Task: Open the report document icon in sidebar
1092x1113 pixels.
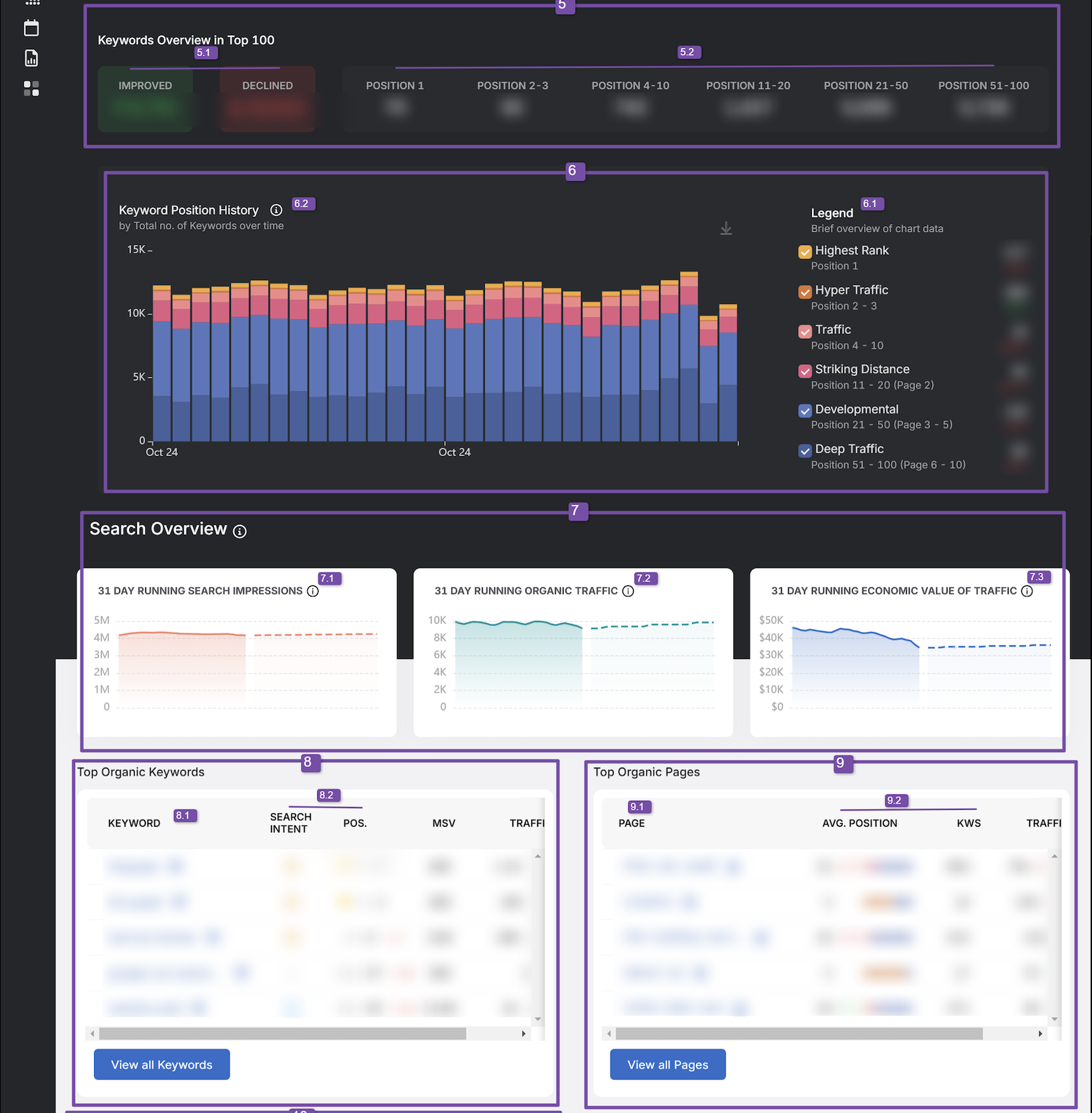Action: coord(32,58)
